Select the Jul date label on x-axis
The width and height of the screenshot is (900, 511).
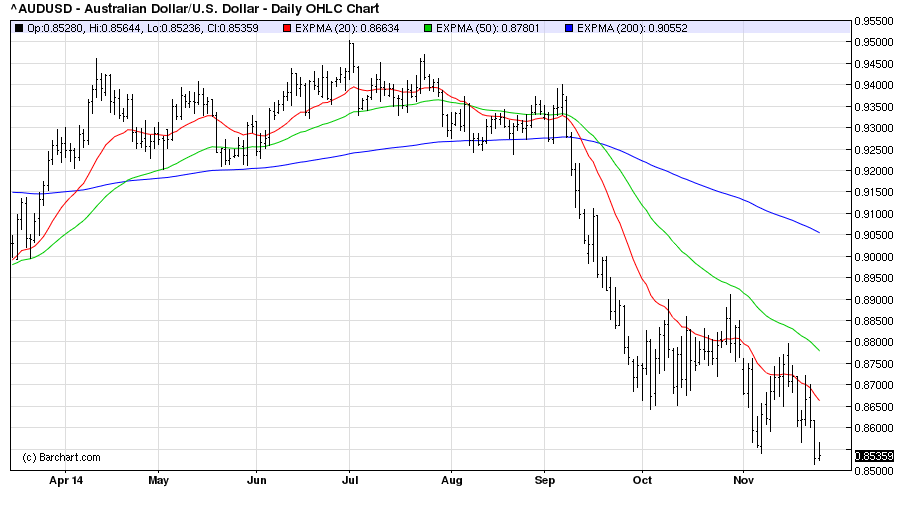click(x=350, y=479)
